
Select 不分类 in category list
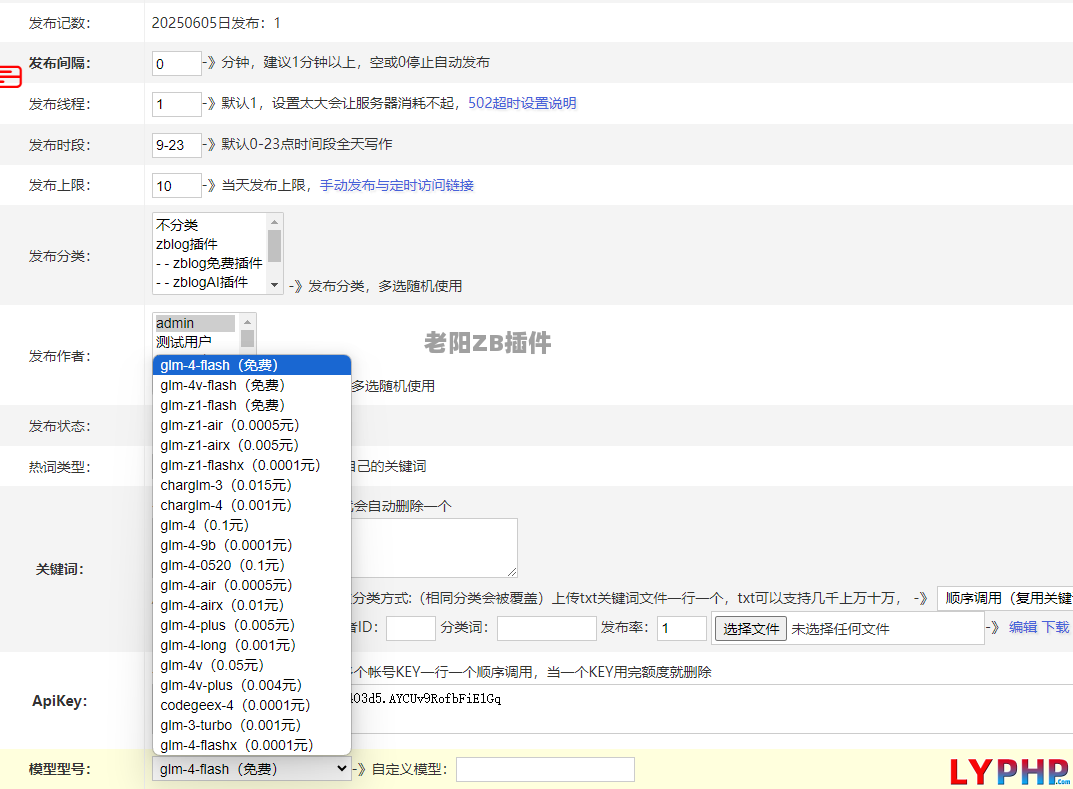tap(210, 225)
